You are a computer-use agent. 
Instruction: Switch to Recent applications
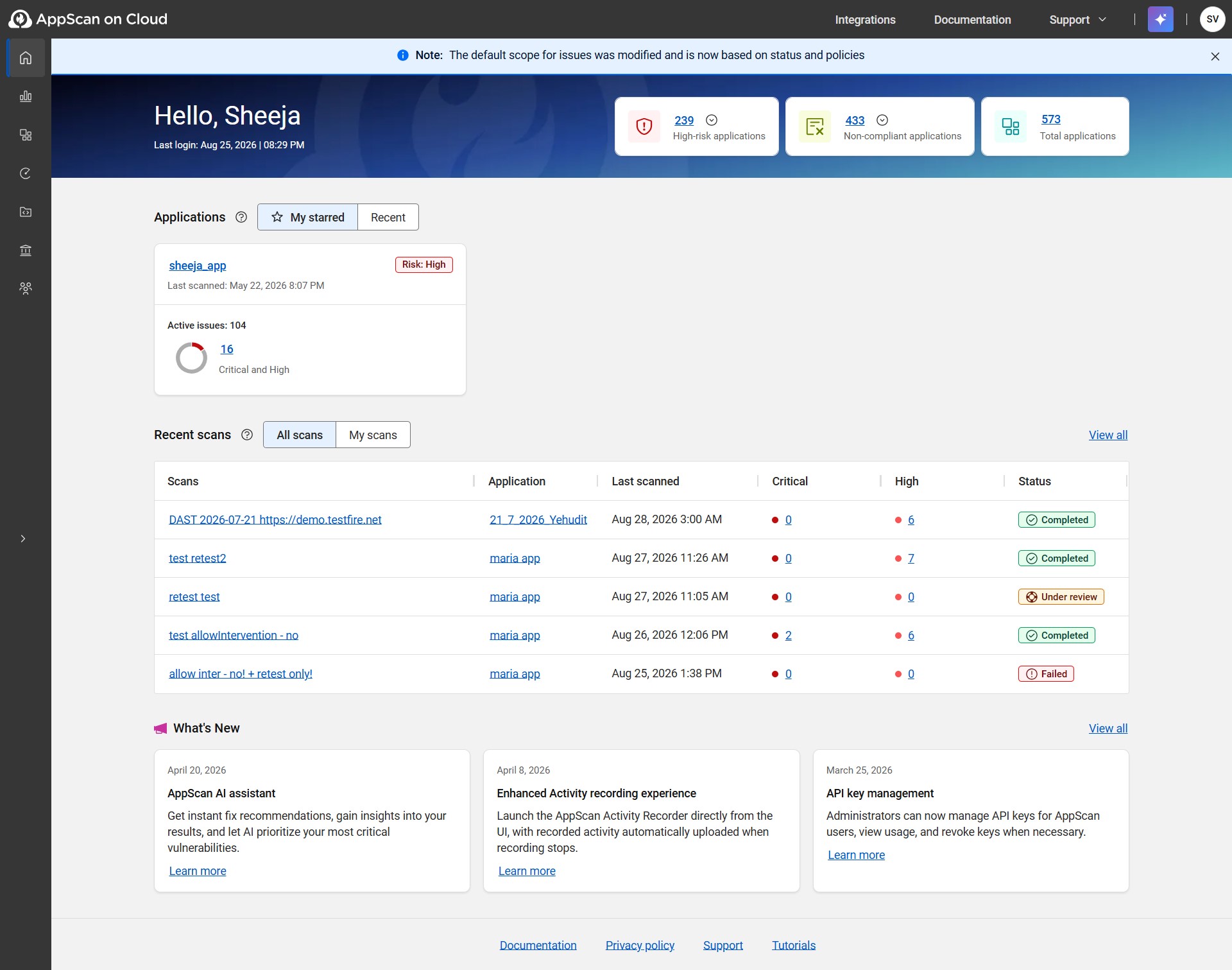click(x=388, y=217)
